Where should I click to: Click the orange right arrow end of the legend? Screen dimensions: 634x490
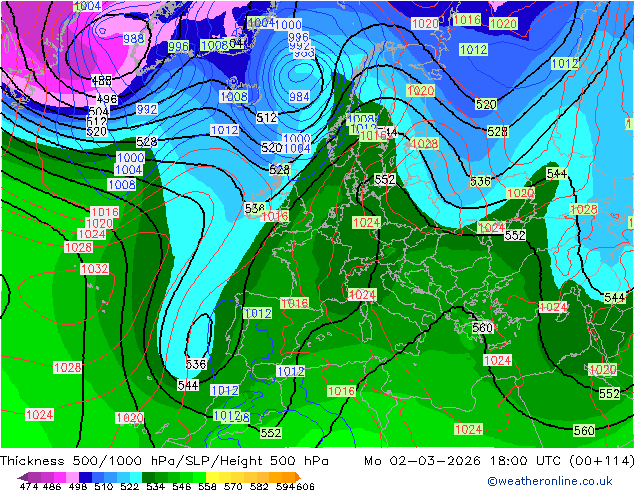(x=298, y=477)
